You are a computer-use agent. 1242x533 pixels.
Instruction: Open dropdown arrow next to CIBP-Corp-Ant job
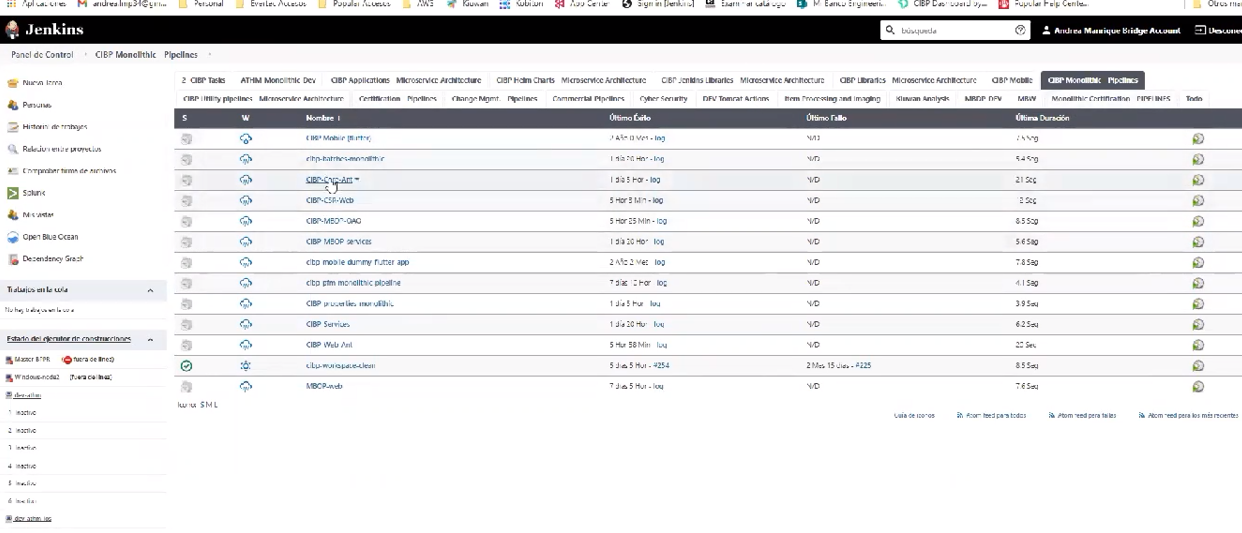(357, 180)
